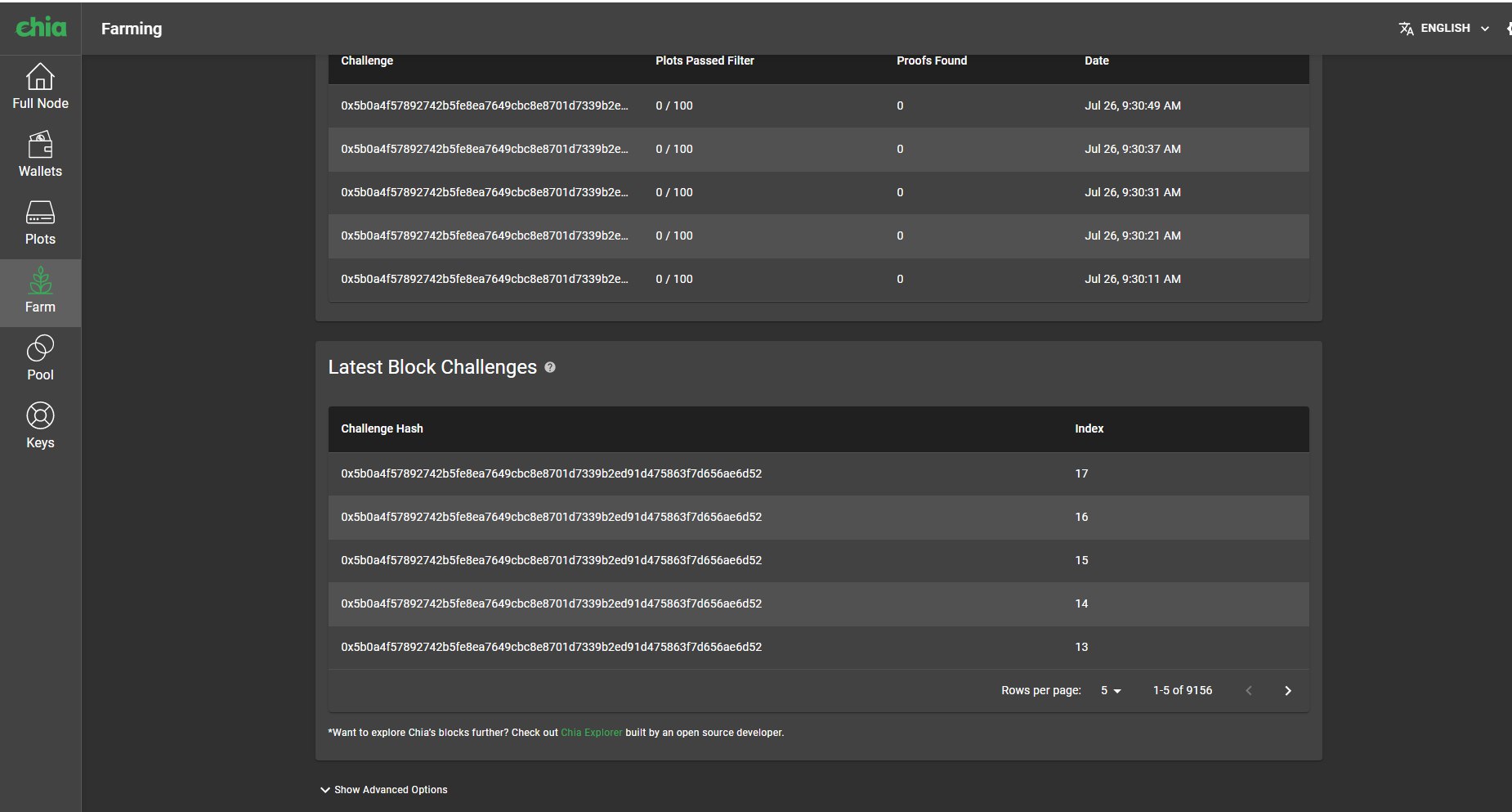Click the challenge in the 9:30:49 AM row
This screenshot has width=1512, height=812.
click(x=485, y=105)
